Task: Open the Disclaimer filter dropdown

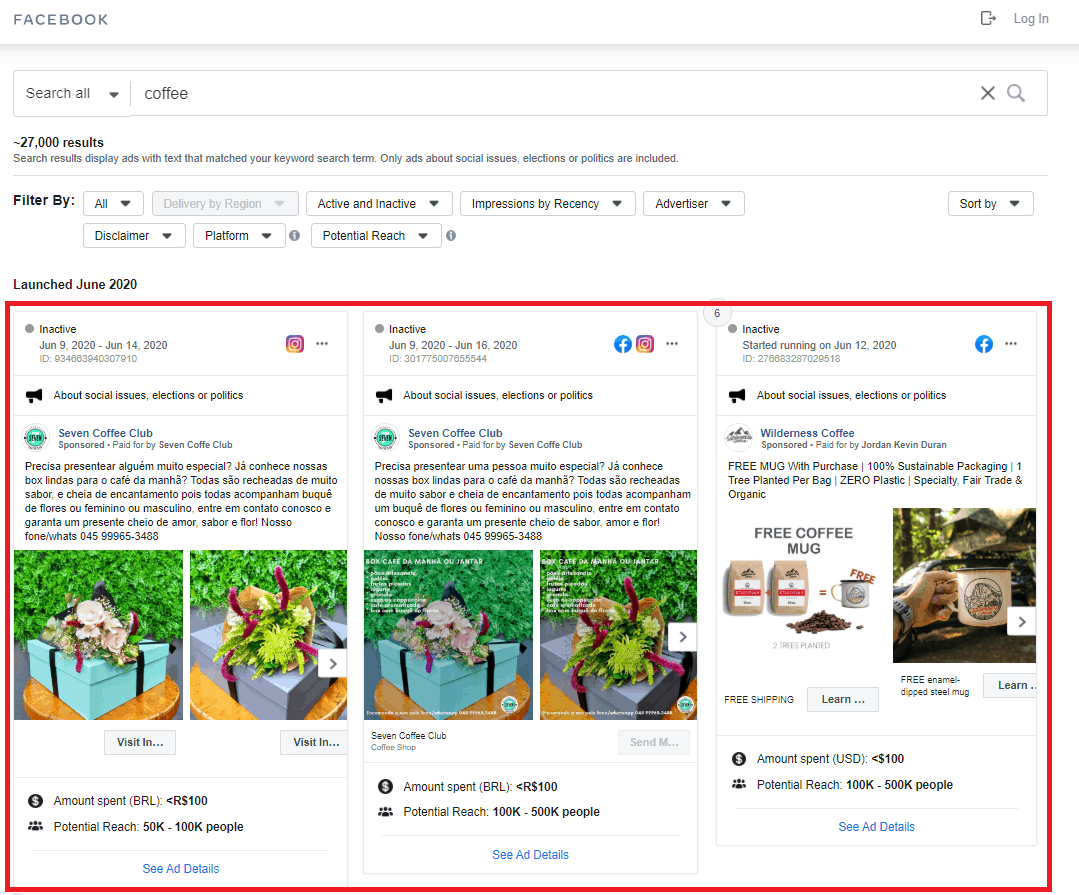Action: pos(134,236)
